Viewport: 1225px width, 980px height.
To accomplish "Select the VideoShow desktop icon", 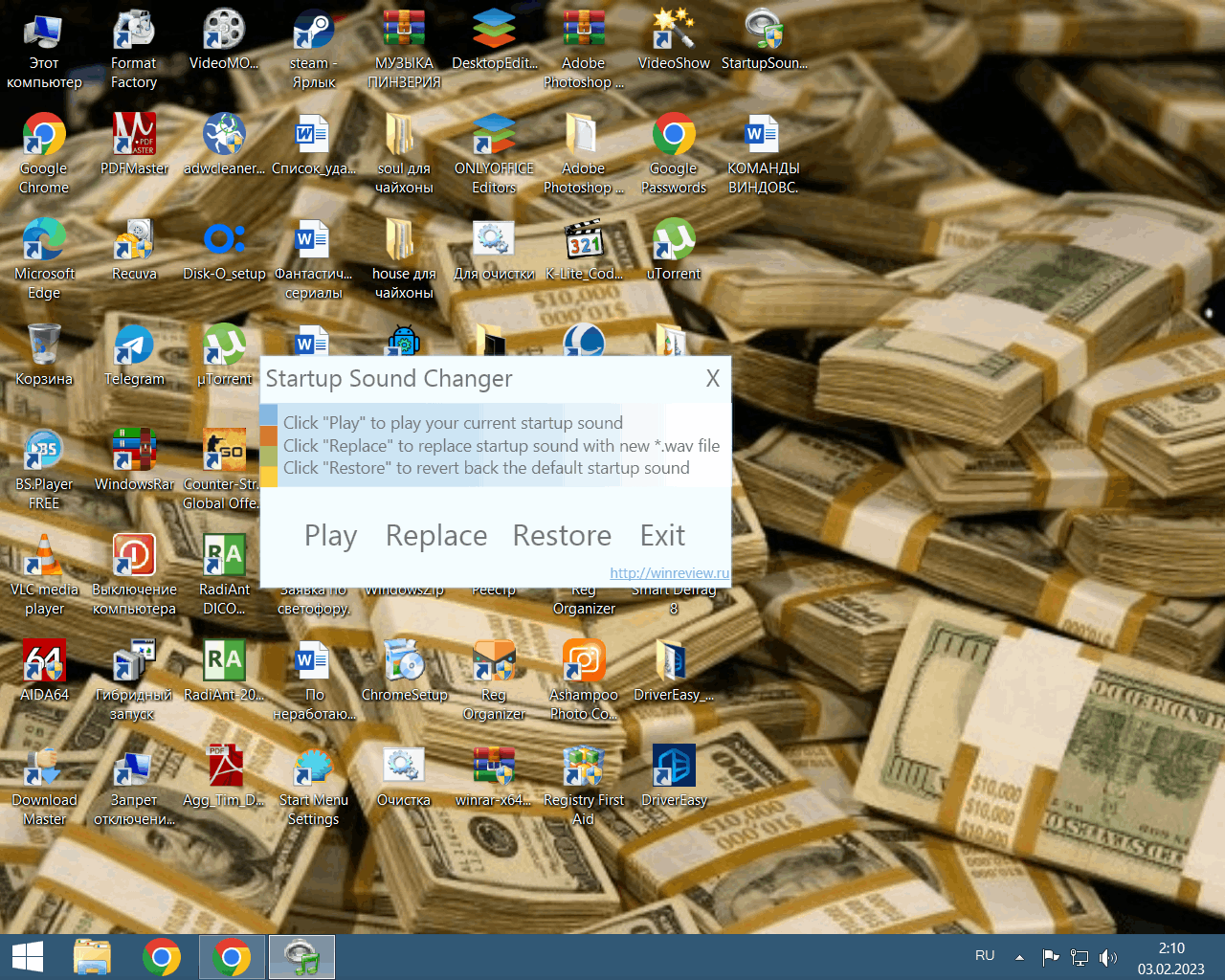I will 674,40.
